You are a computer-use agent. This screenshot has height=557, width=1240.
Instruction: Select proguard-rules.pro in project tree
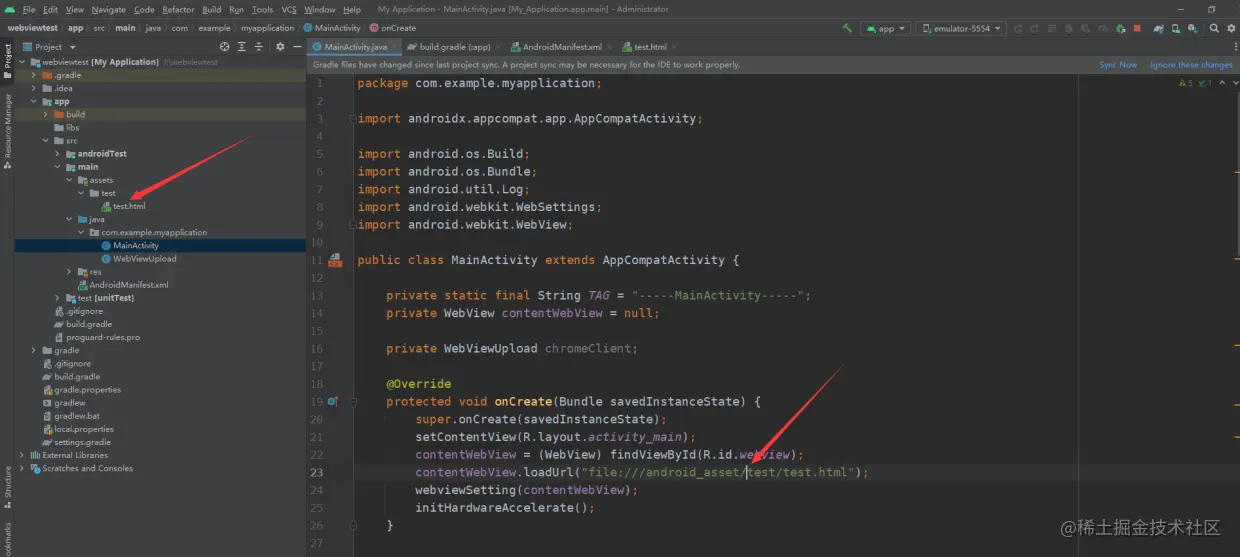103,337
